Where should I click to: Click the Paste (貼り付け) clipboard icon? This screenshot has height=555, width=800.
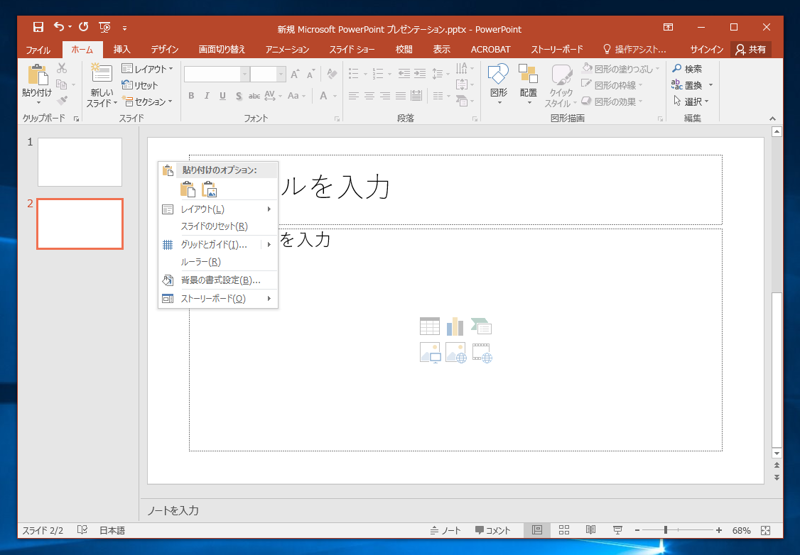click(37, 76)
